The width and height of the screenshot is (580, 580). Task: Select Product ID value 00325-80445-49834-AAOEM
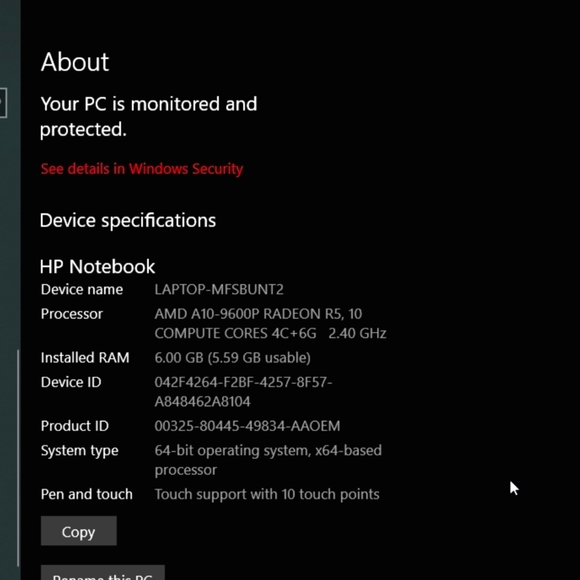click(247, 426)
